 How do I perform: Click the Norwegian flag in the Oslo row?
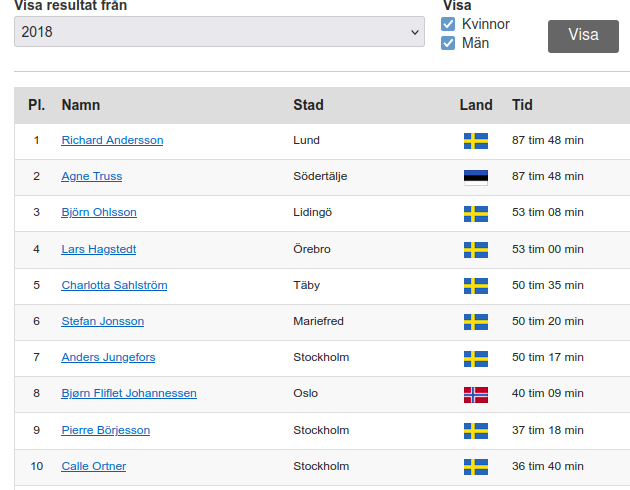[475, 394]
